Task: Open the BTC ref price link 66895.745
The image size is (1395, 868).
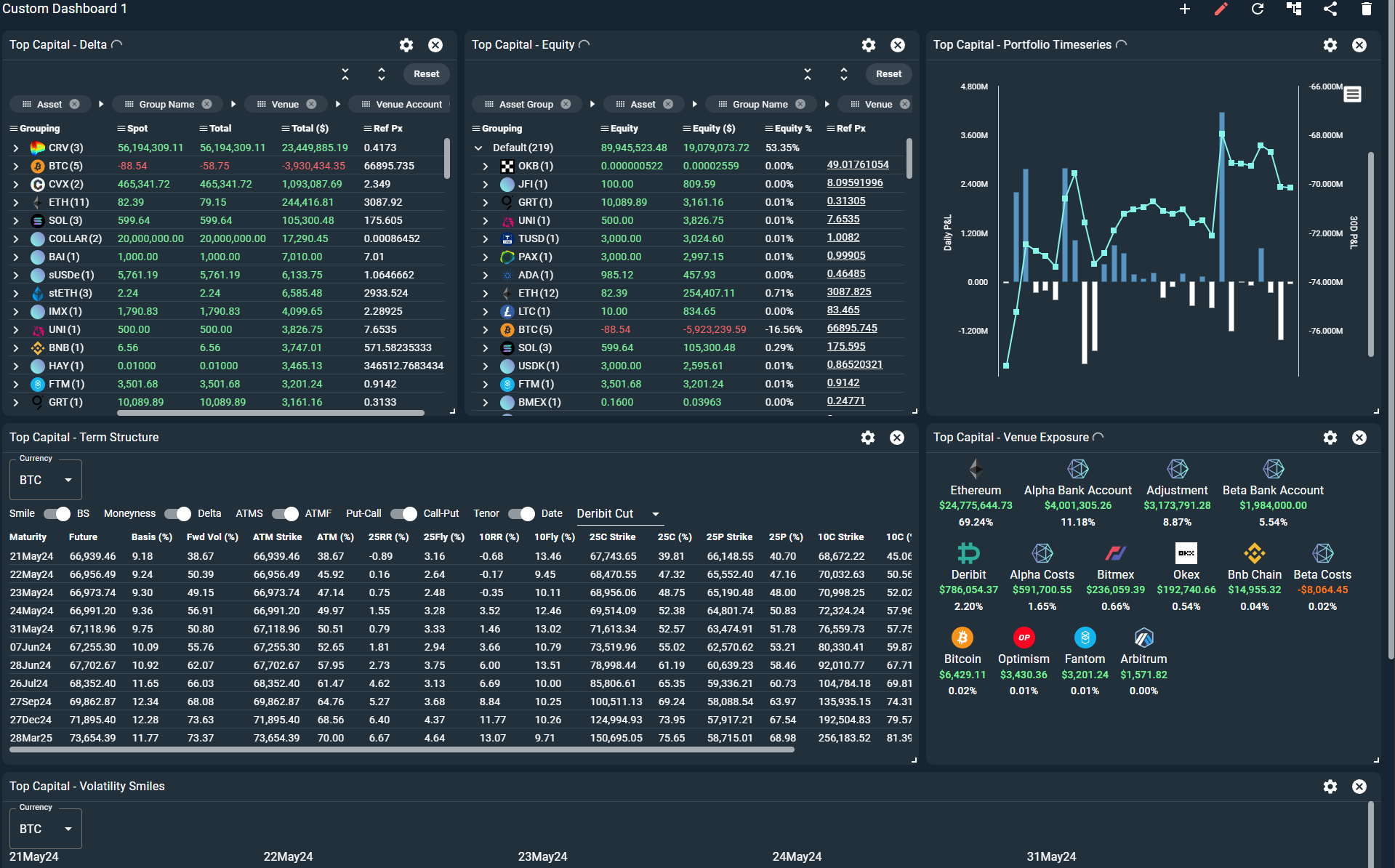Action: (x=852, y=328)
